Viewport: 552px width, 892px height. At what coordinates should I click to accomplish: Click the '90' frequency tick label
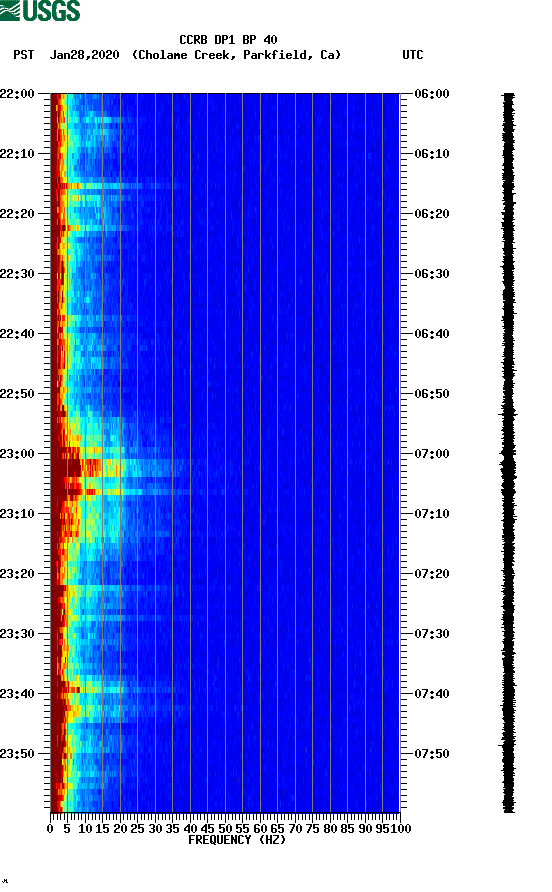click(365, 829)
